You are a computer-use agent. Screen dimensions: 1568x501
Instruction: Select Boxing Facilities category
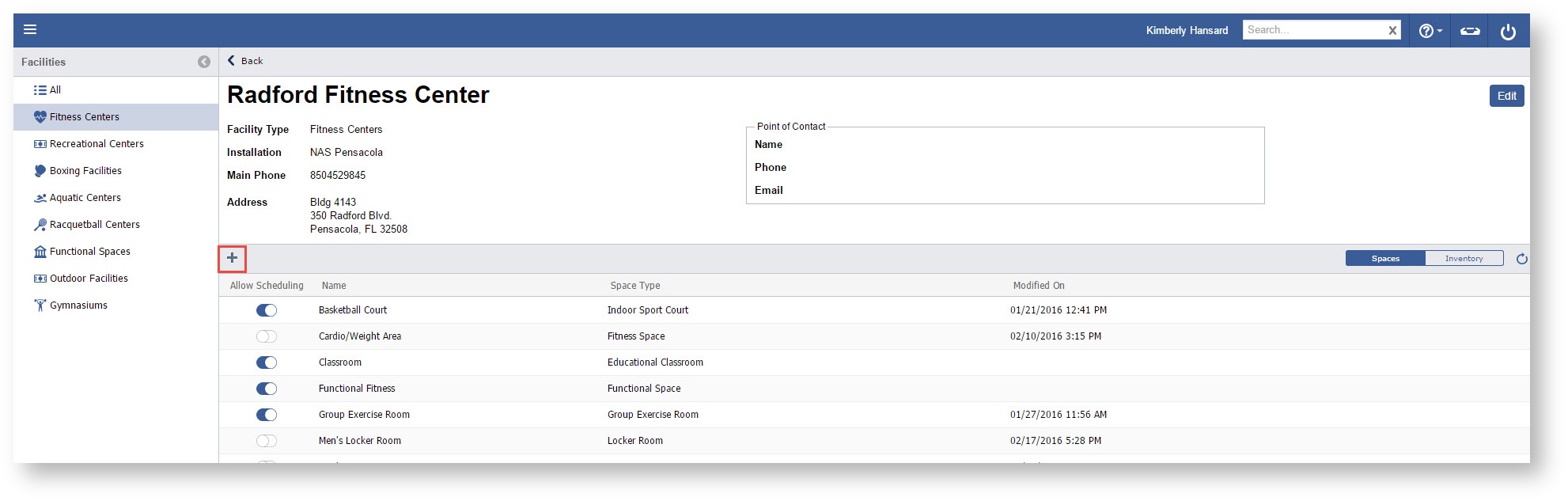[x=85, y=171]
